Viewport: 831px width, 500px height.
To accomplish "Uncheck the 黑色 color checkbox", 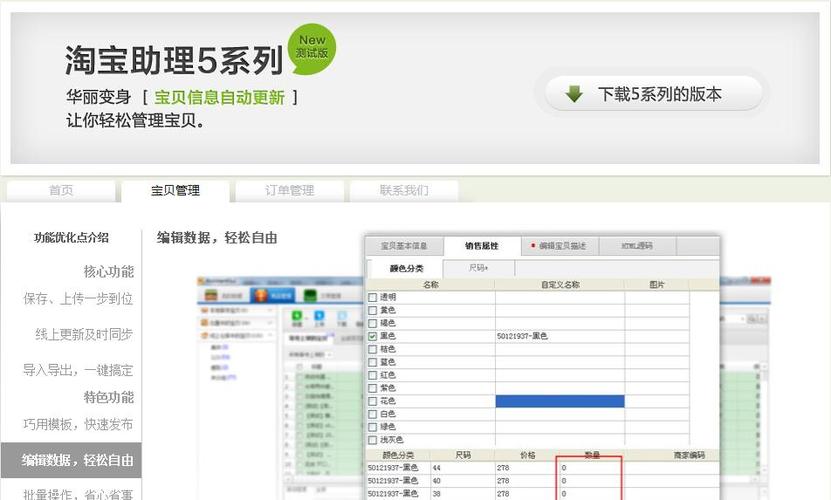I will pos(373,336).
